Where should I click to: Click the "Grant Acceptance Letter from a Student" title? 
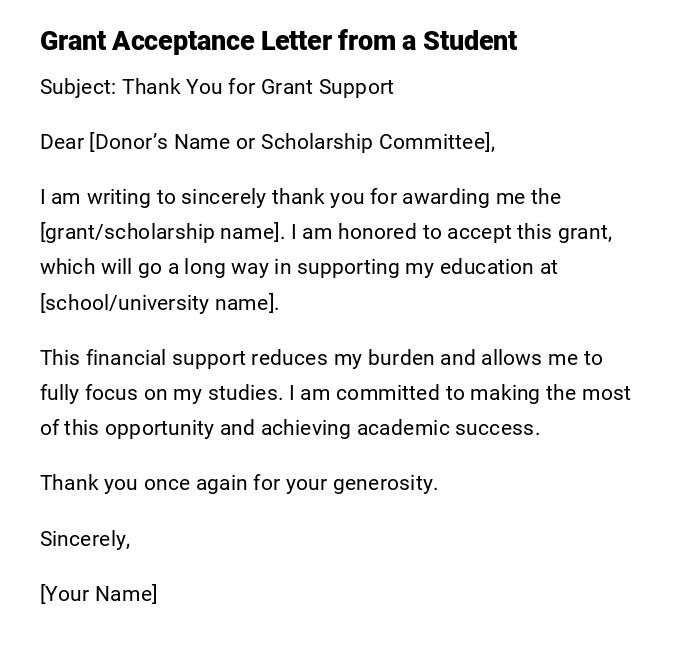pos(278,41)
